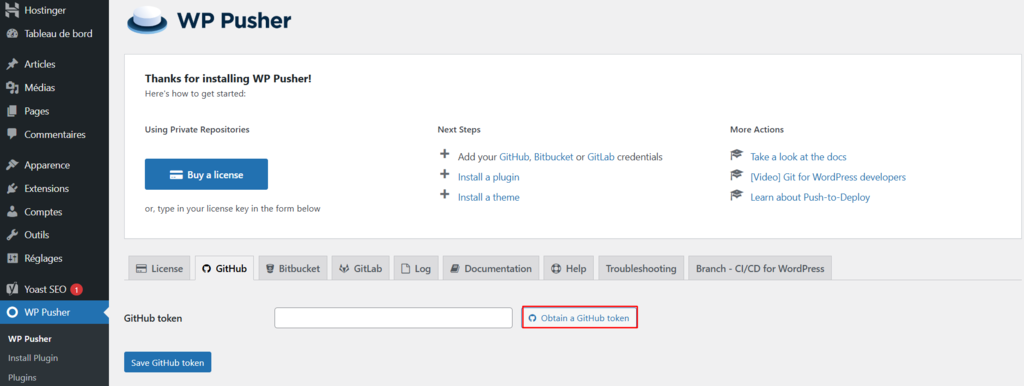The height and width of the screenshot is (386, 1024).
Task: Select the WP Pusher submenu entry
Action: click(29, 339)
